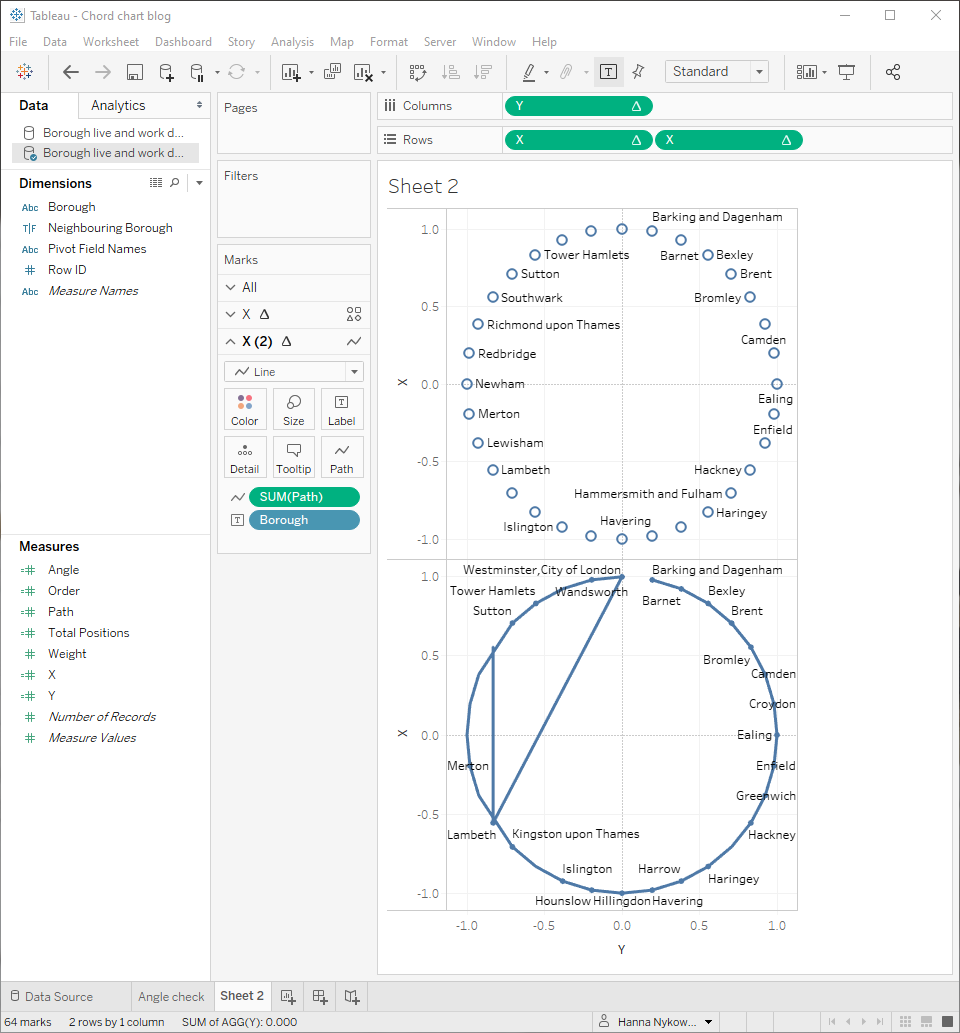The width and height of the screenshot is (960, 1033).
Task: Click the Sort descending icon
Action: [483, 72]
